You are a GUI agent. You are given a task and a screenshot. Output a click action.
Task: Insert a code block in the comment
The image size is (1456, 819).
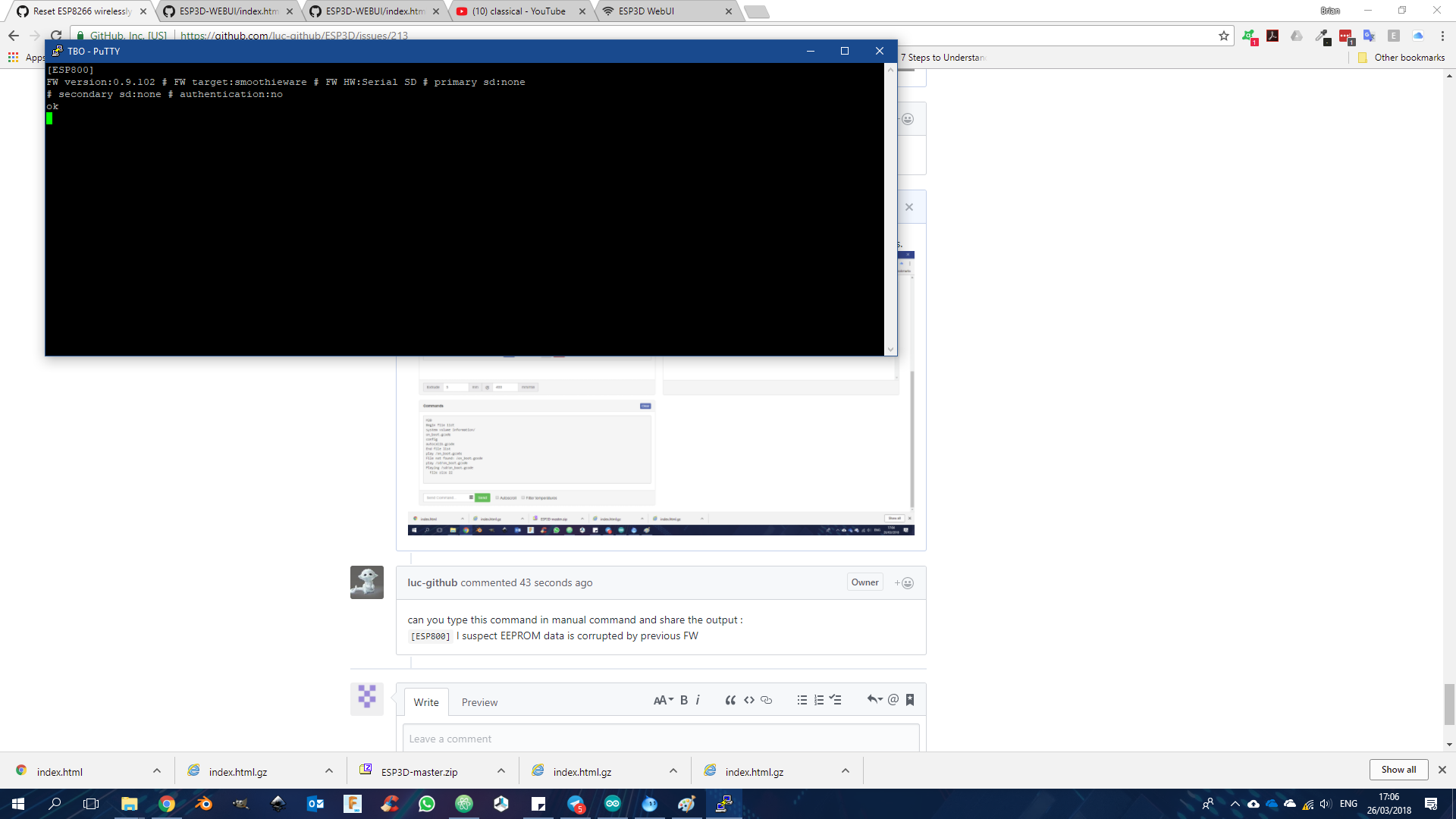pos(748,700)
